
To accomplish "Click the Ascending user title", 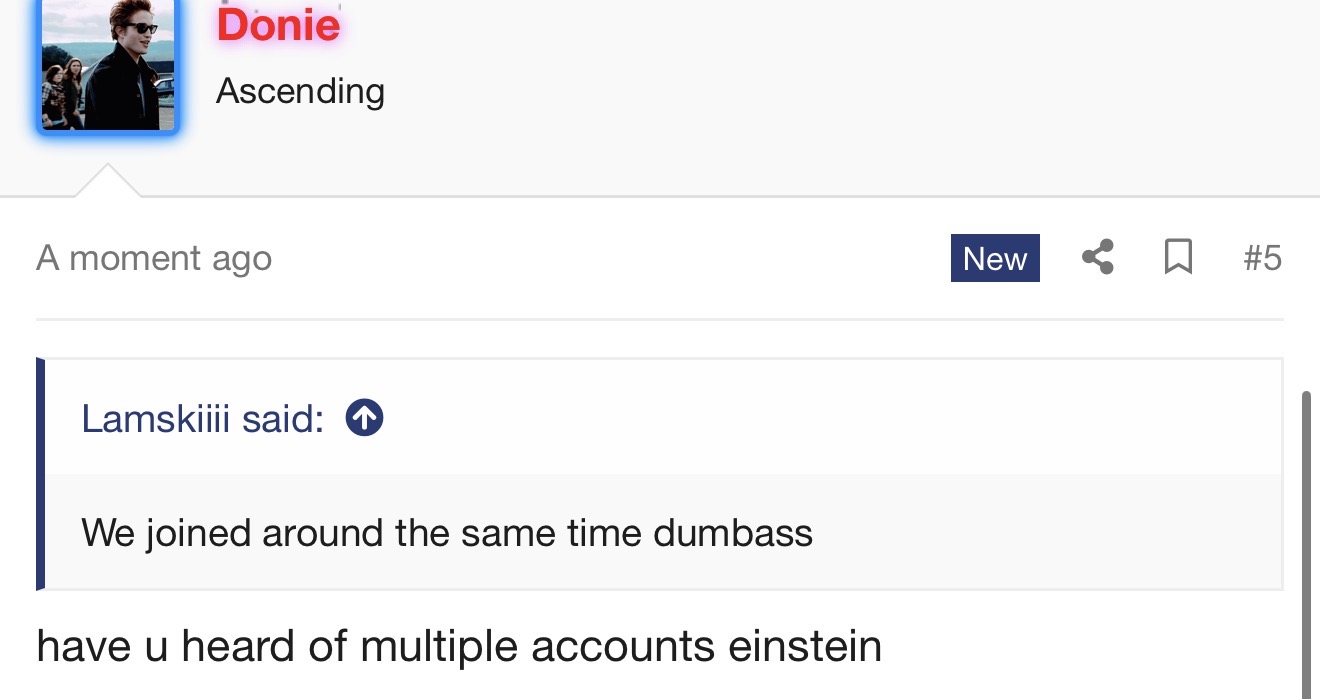I will [300, 91].
